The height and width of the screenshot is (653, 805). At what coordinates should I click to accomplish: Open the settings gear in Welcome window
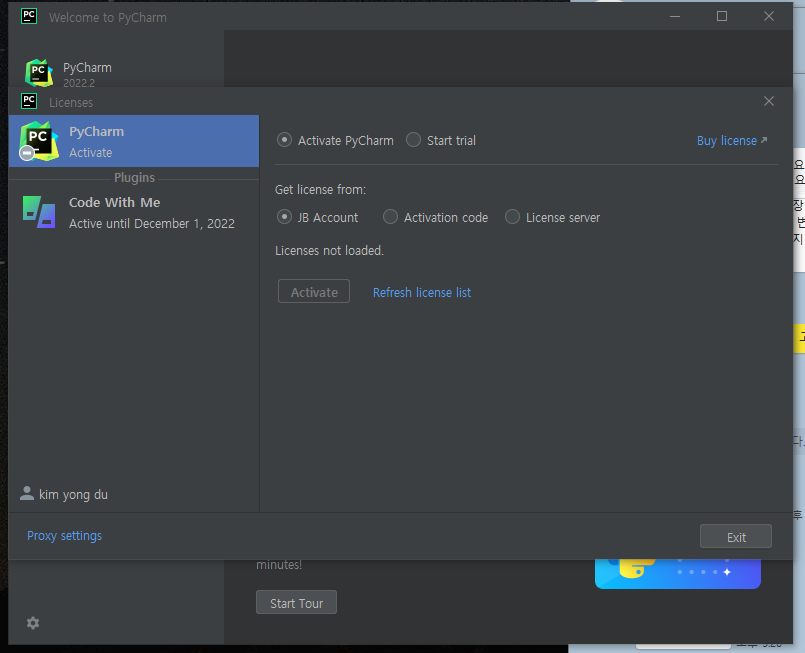tap(33, 623)
